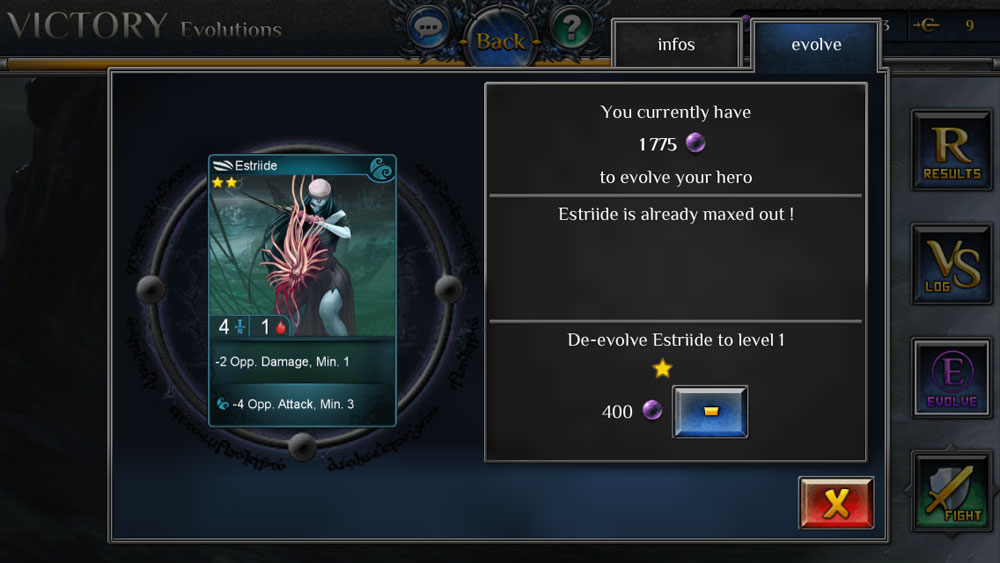Close the dialog with the red X

click(x=836, y=503)
